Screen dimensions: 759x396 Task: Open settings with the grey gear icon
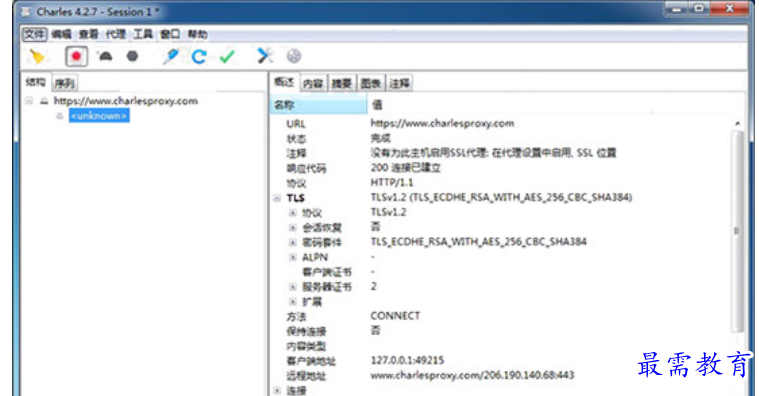click(x=294, y=56)
